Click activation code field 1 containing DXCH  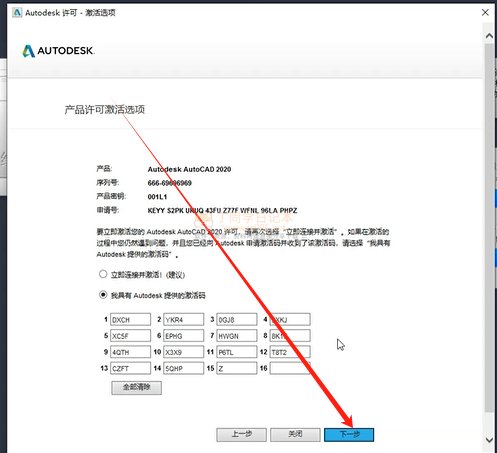pyautogui.click(x=130, y=319)
